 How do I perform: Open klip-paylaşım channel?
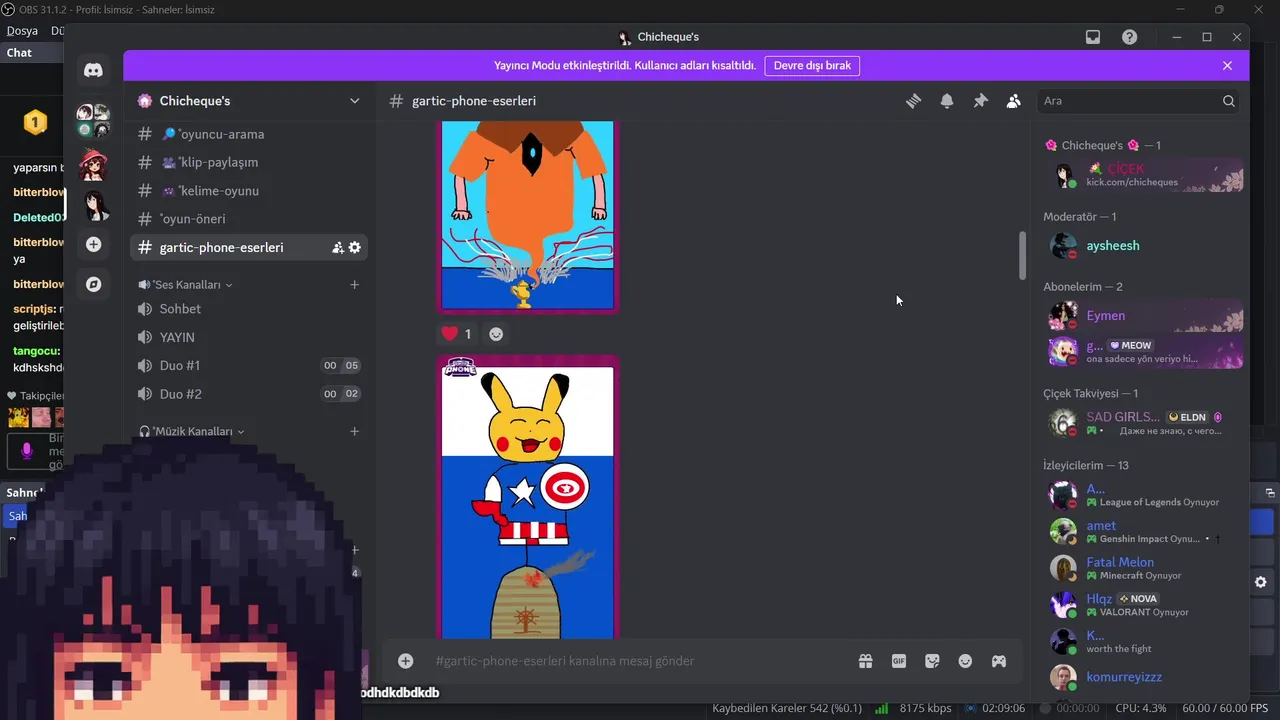(x=249, y=162)
